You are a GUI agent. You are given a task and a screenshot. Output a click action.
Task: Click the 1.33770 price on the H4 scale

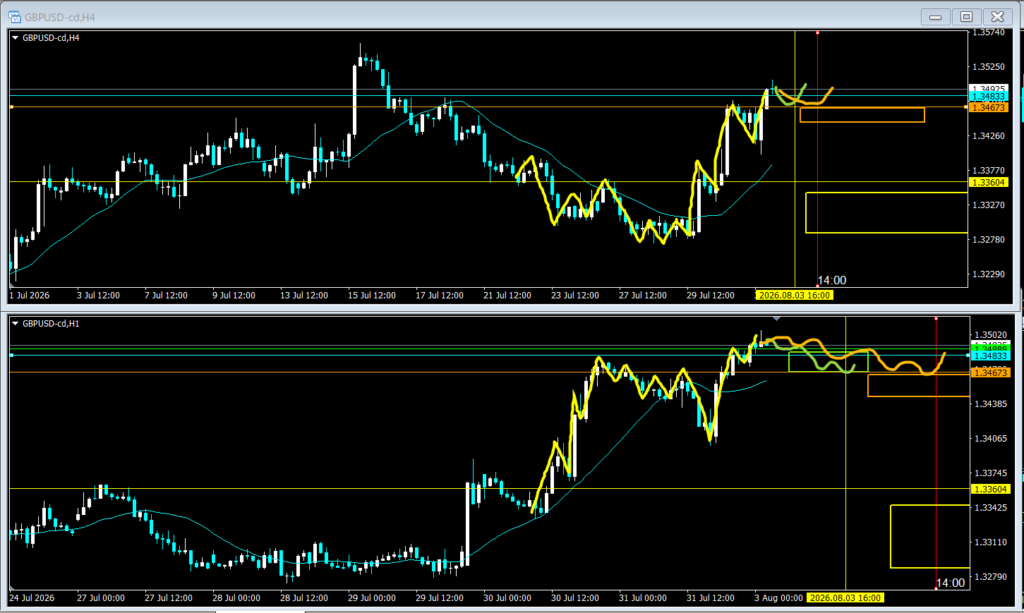coord(988,170)
